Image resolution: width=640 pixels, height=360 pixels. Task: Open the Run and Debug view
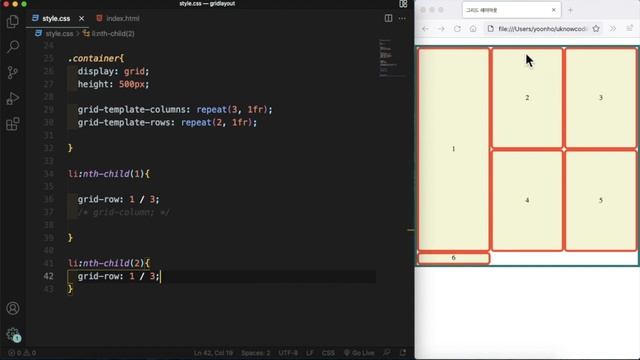click(x=13, y=98)
